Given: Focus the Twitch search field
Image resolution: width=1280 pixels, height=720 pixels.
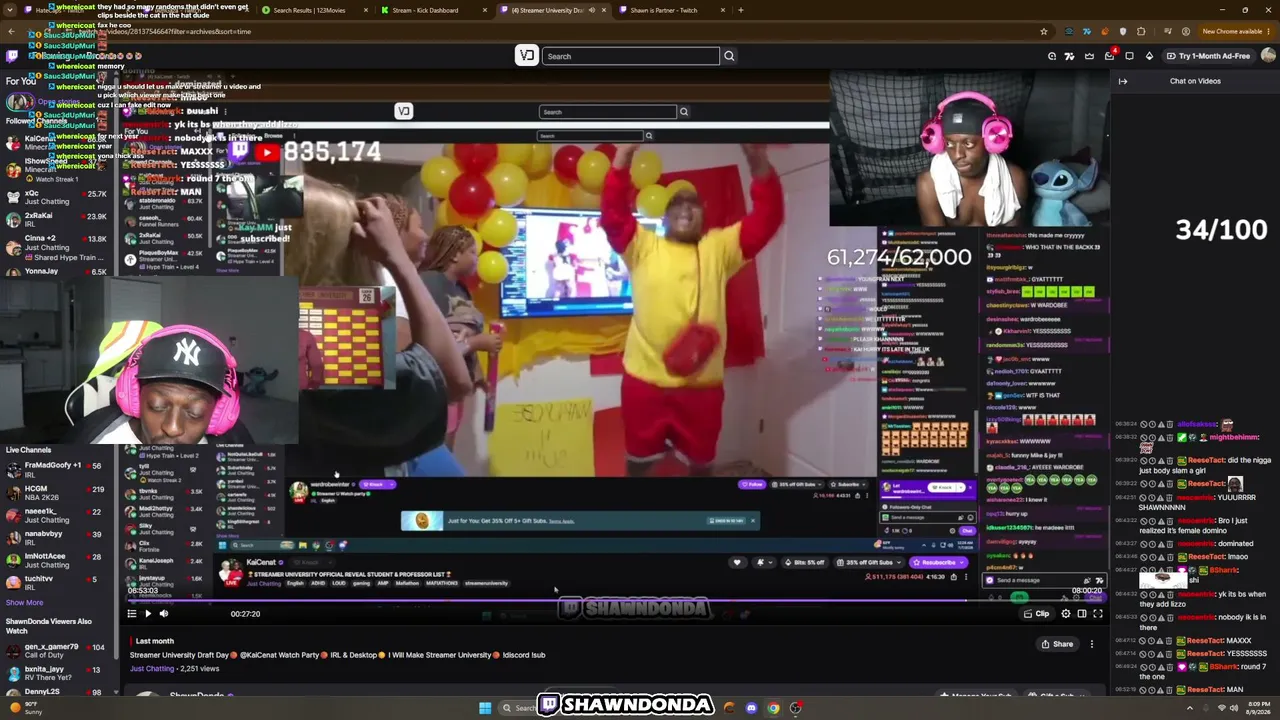Looking at the screenshot, I should [x=631, y=56].
